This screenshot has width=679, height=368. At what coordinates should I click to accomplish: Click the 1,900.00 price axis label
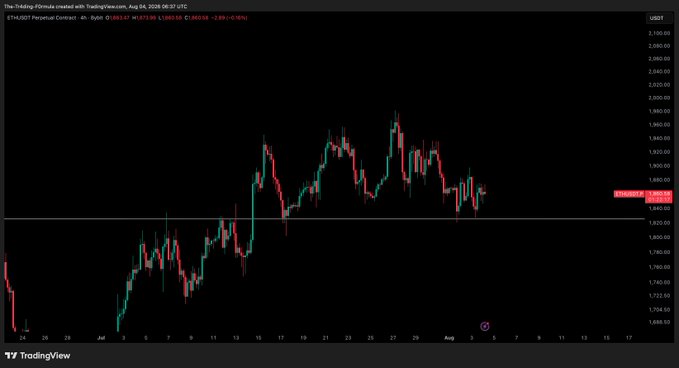pos(659,166)
